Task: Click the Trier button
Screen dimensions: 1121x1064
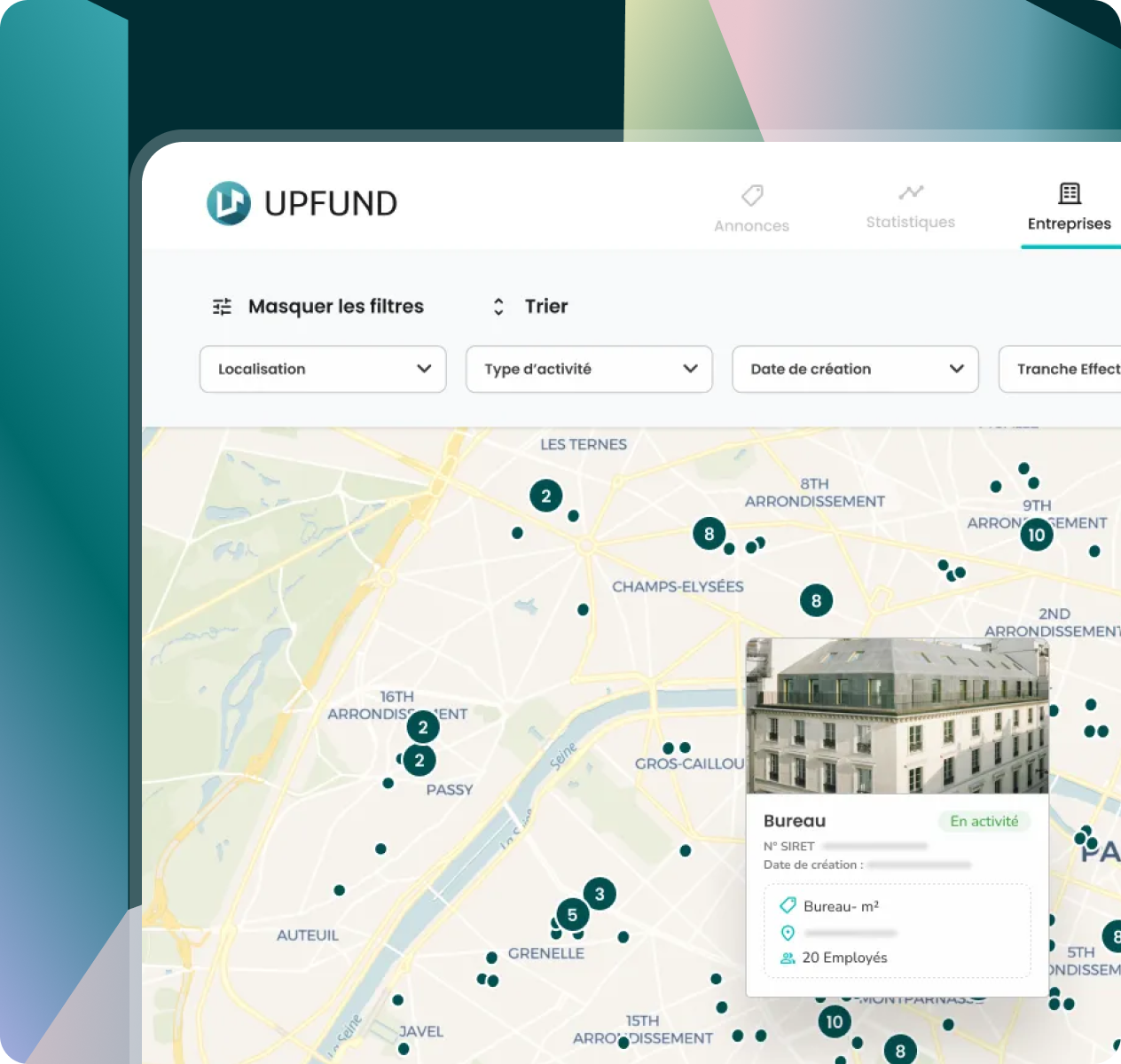Action: (530, 307)
